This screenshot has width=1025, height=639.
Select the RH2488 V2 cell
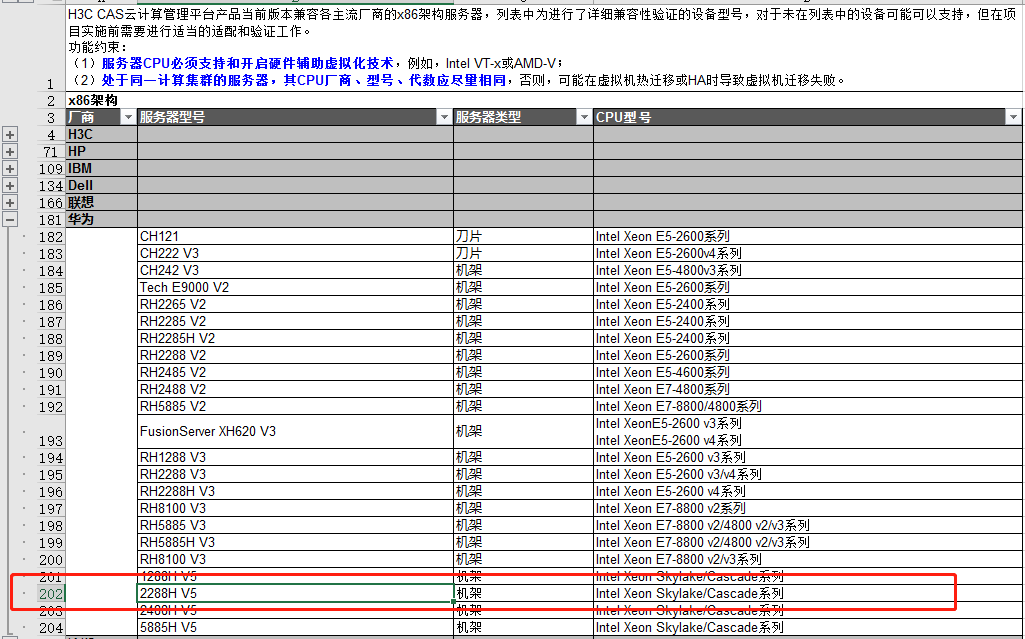pos(295,389)
